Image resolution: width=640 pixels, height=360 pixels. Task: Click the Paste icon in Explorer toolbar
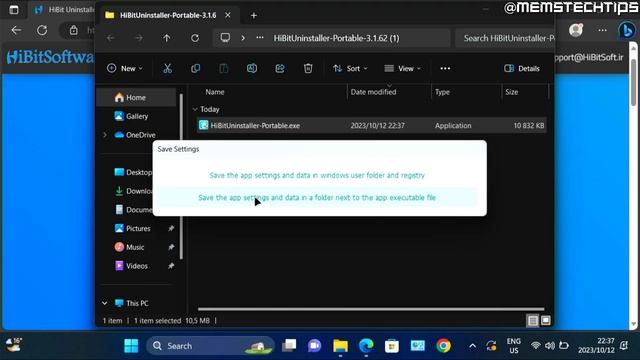click(x=224, y=69)
